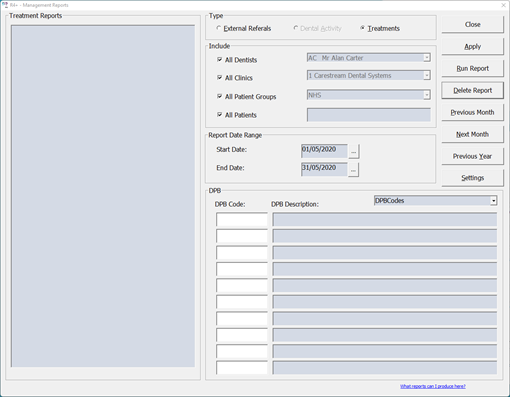Open the date picker for Start Date
510x397 pixels.
(x=354, y=152)
